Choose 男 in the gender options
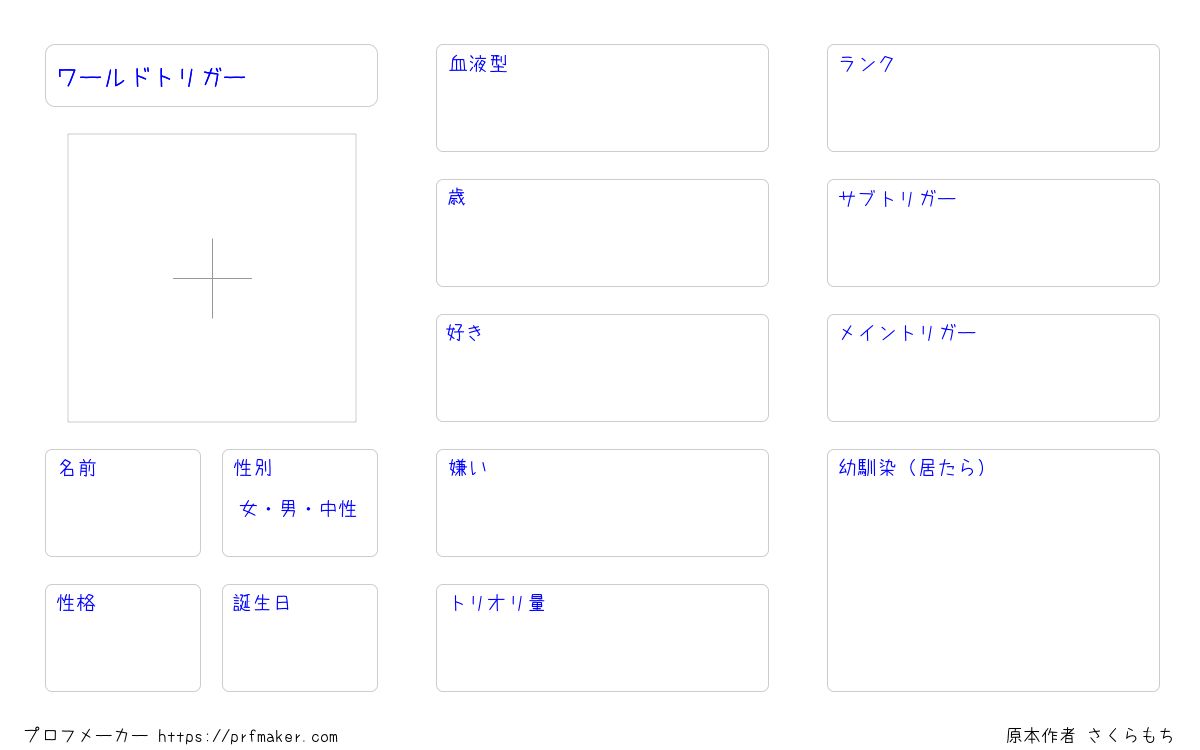The image size is (1200, 750). point(289,509)
